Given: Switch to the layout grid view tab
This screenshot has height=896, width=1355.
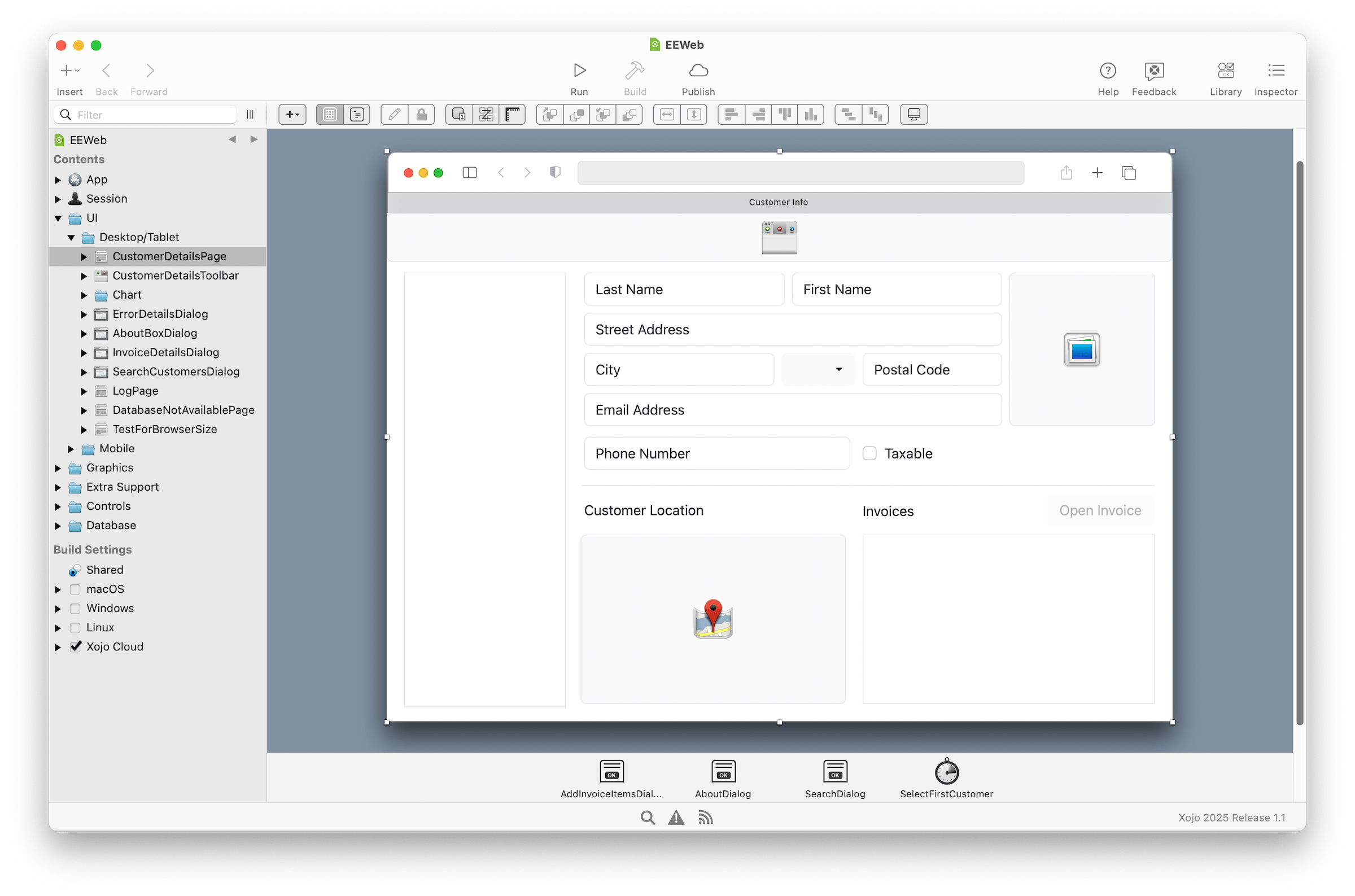Looking at the screenshot, I should click(x=330, y=114).
